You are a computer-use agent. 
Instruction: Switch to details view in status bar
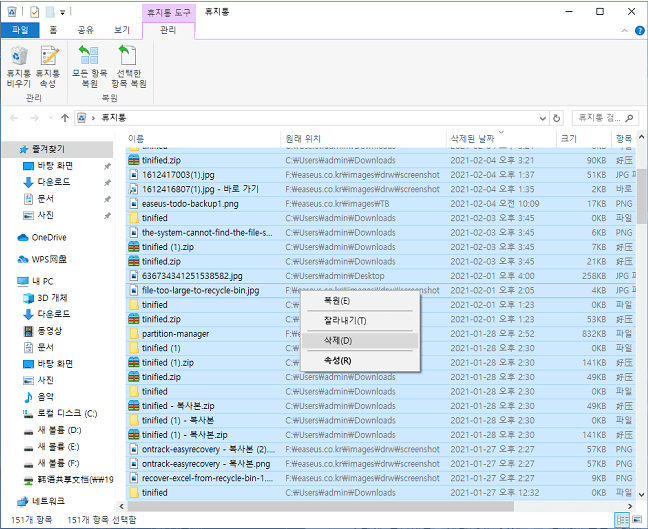click(623, 520)
